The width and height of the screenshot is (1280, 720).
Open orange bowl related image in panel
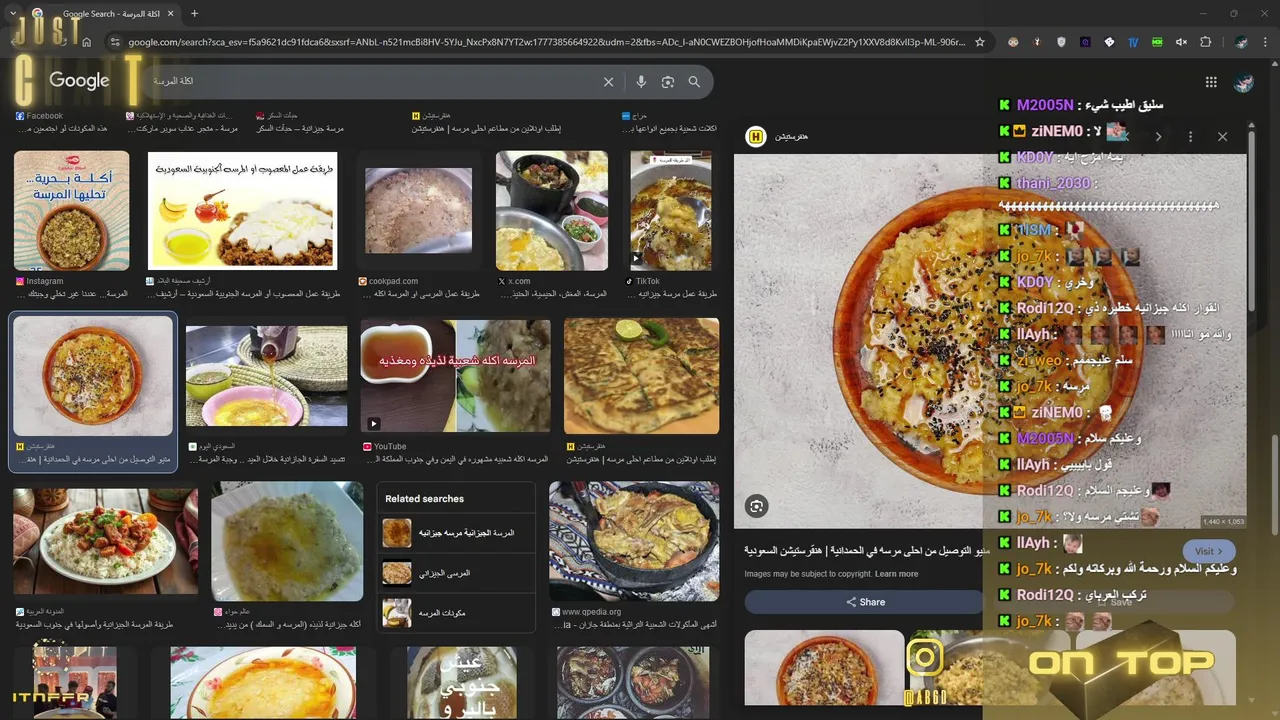(x=824, y=667)
